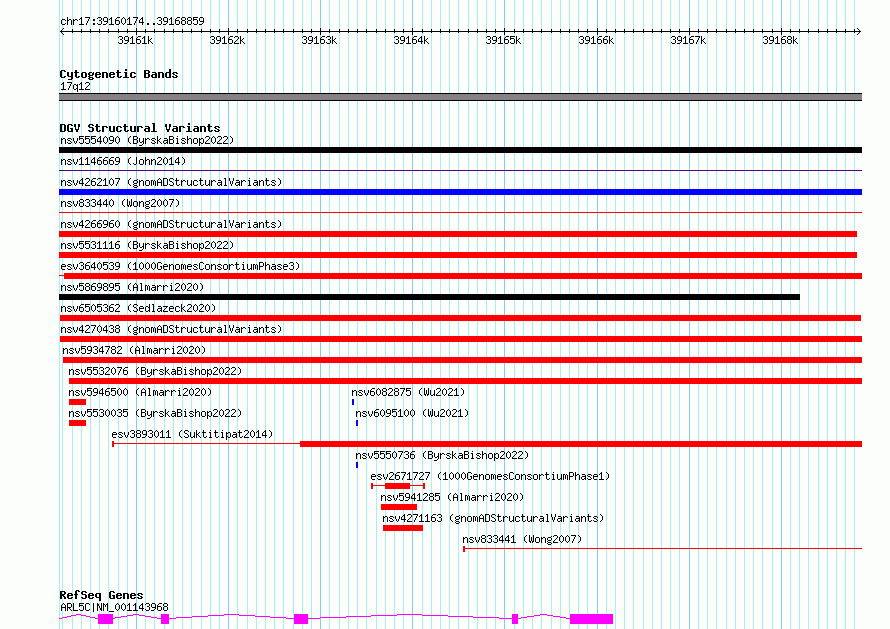Viewport: 890px width, 629px height.
Task: Select the Cytogenetic Bands track title
Action: pos(119,74)
